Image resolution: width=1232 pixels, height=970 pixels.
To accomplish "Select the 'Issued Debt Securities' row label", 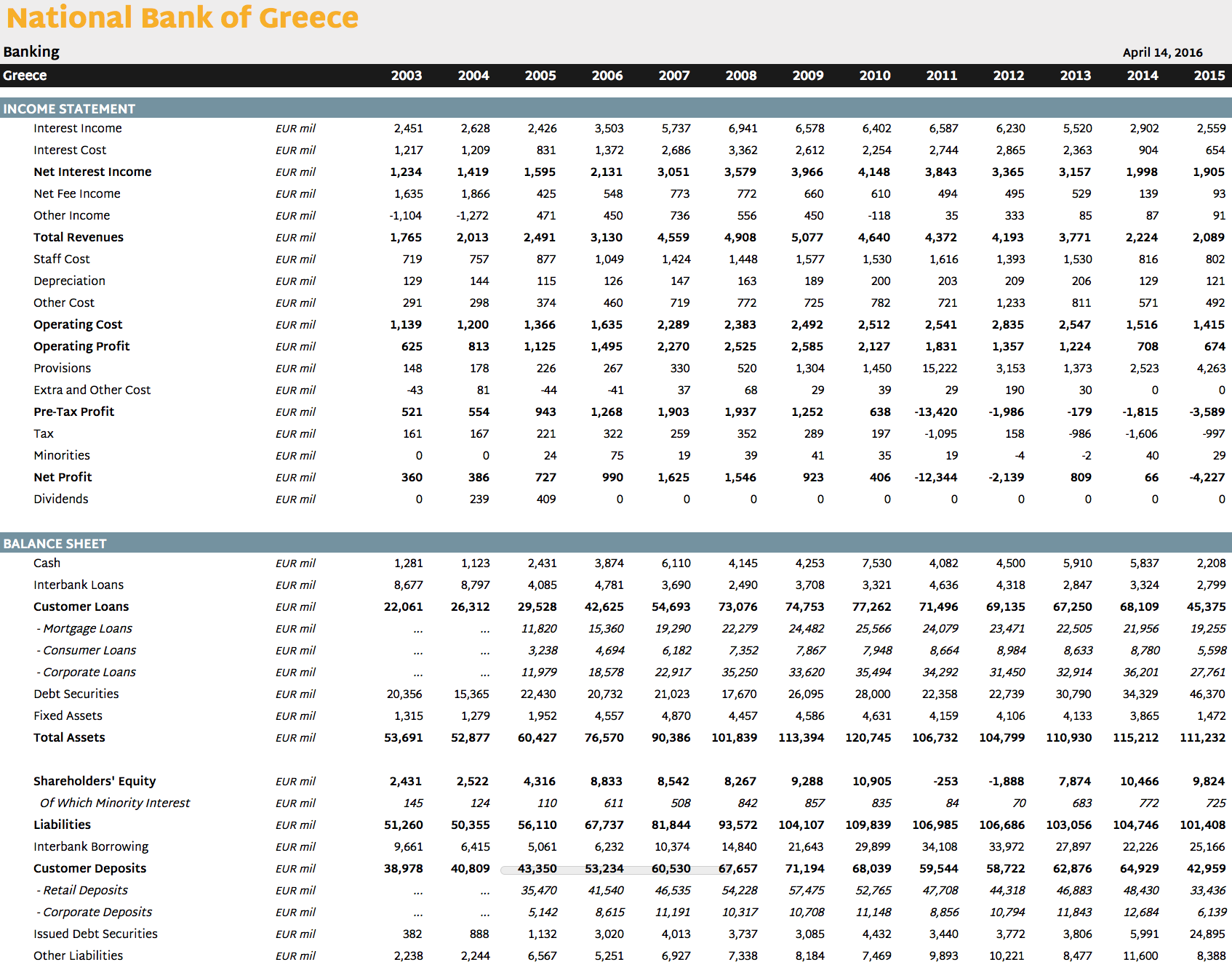I will tap(95, 934).
